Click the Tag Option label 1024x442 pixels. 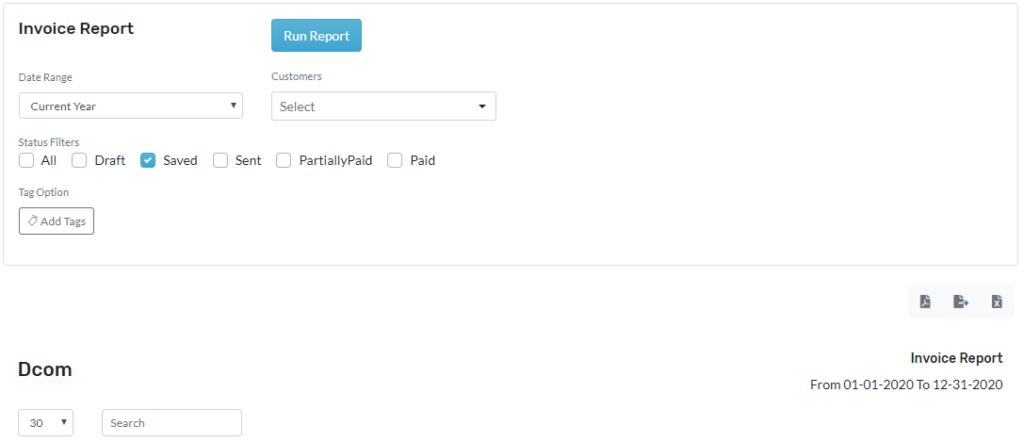tap(44, 192)
